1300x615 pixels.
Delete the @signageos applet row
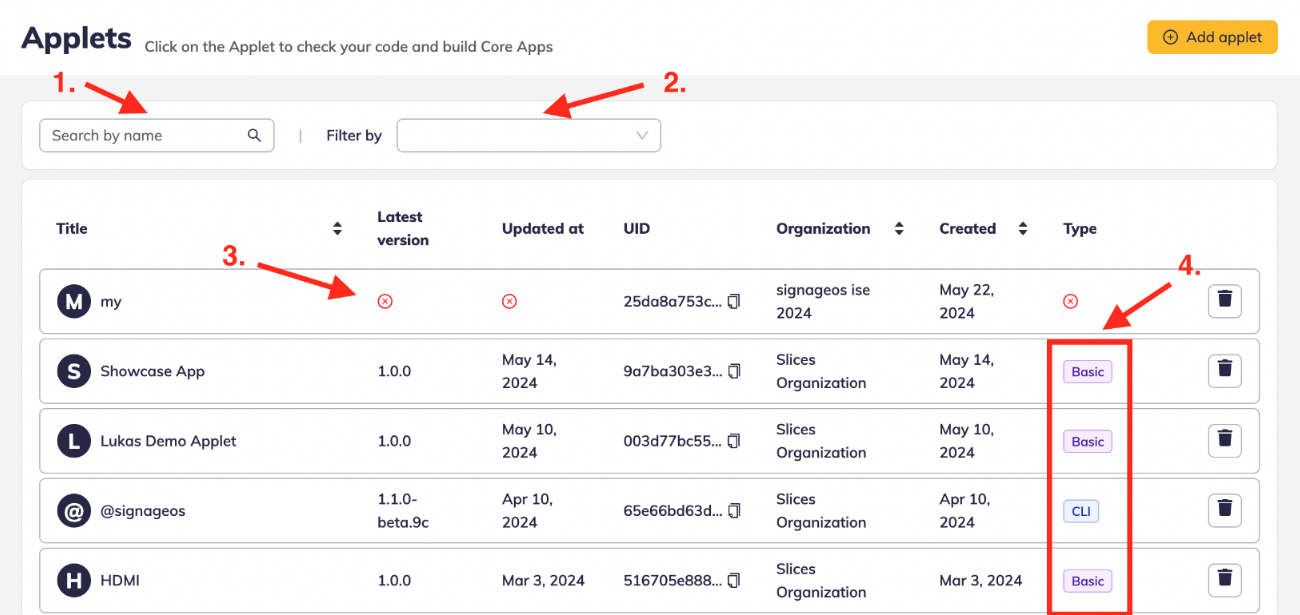(1224, 510)
